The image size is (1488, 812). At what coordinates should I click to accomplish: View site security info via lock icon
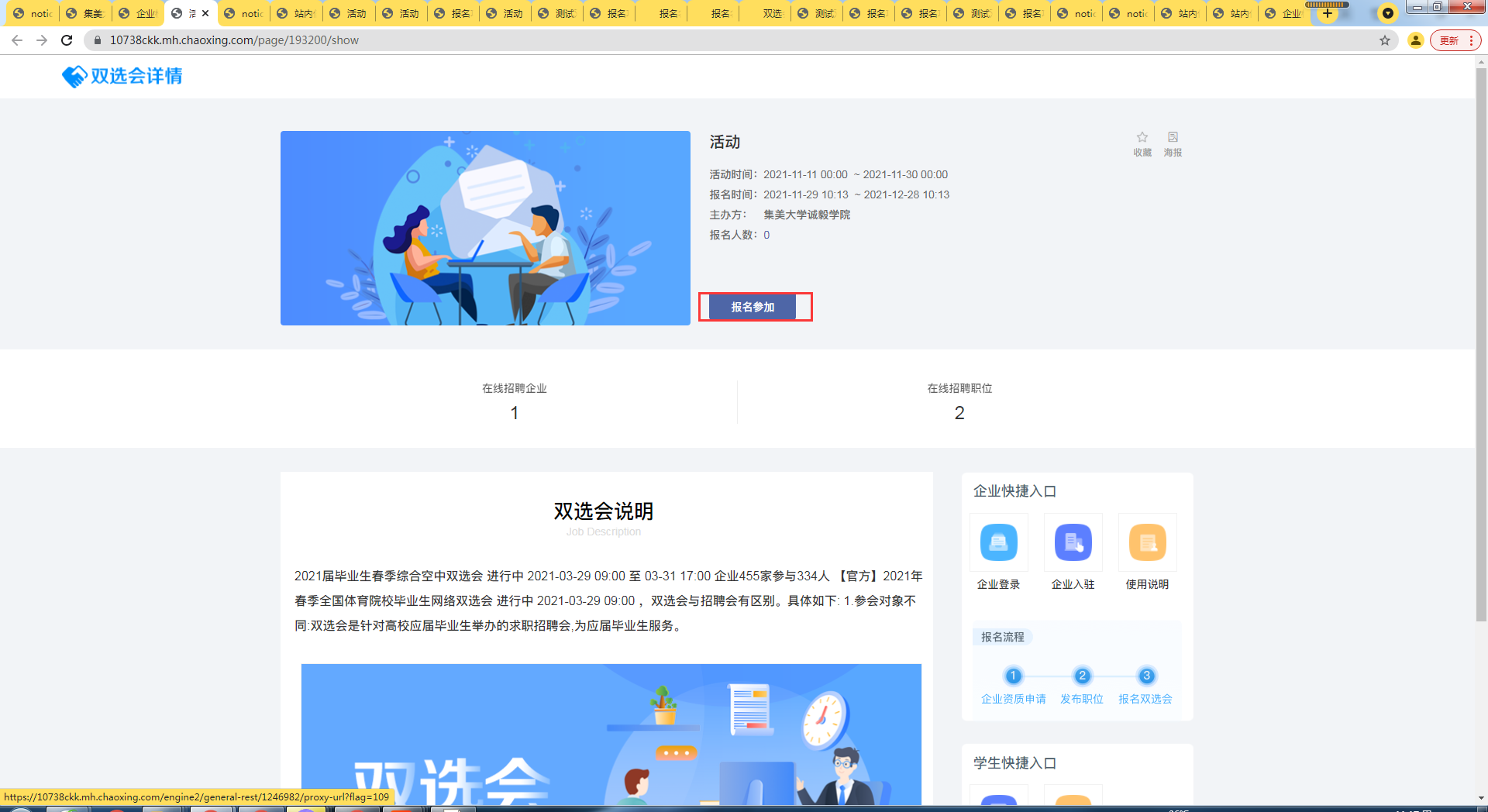tap(98, 40)
